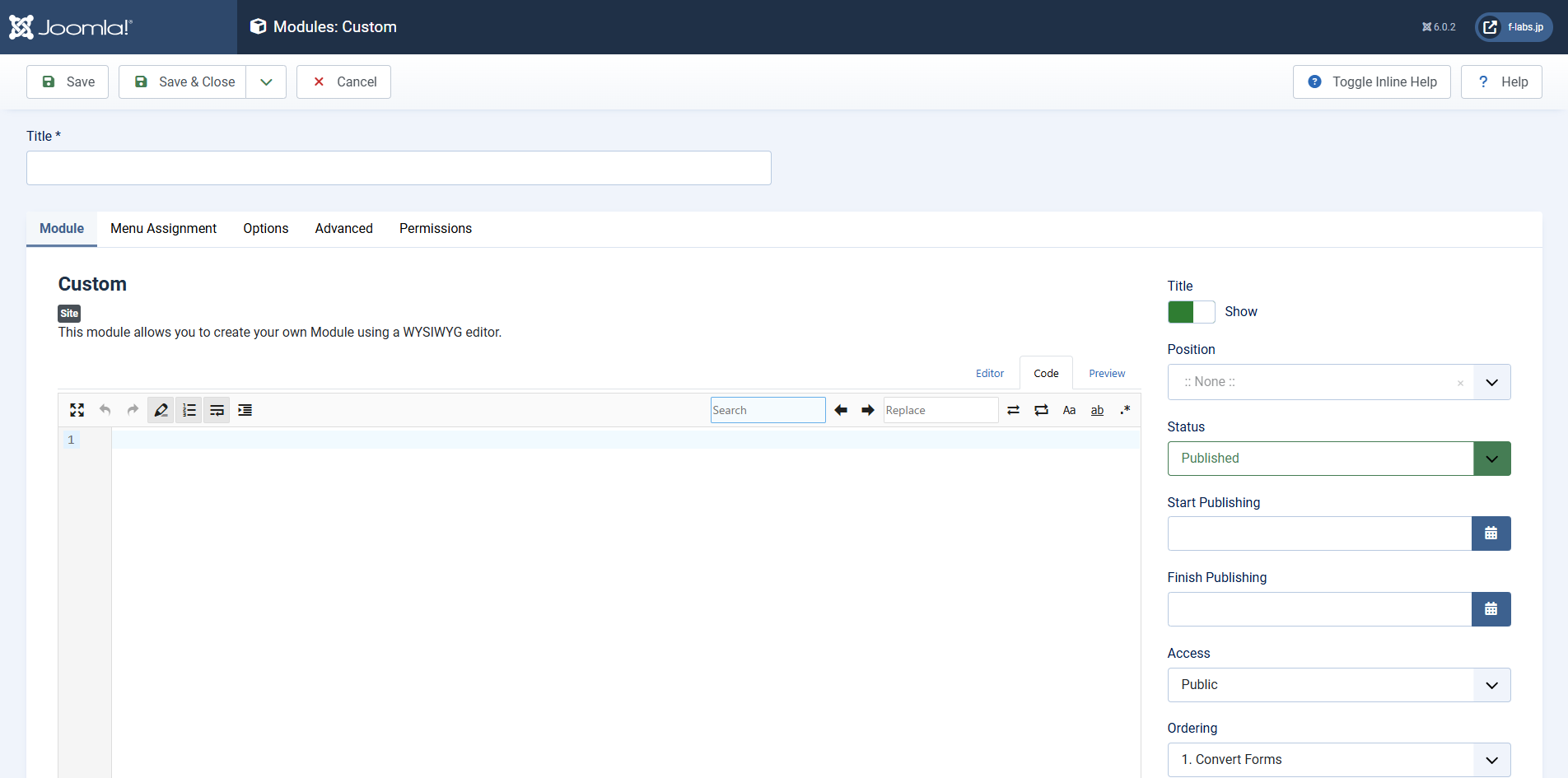Click the Cancel button
The width and height of the screenshot is (1568, 778).
coord(343,82)
